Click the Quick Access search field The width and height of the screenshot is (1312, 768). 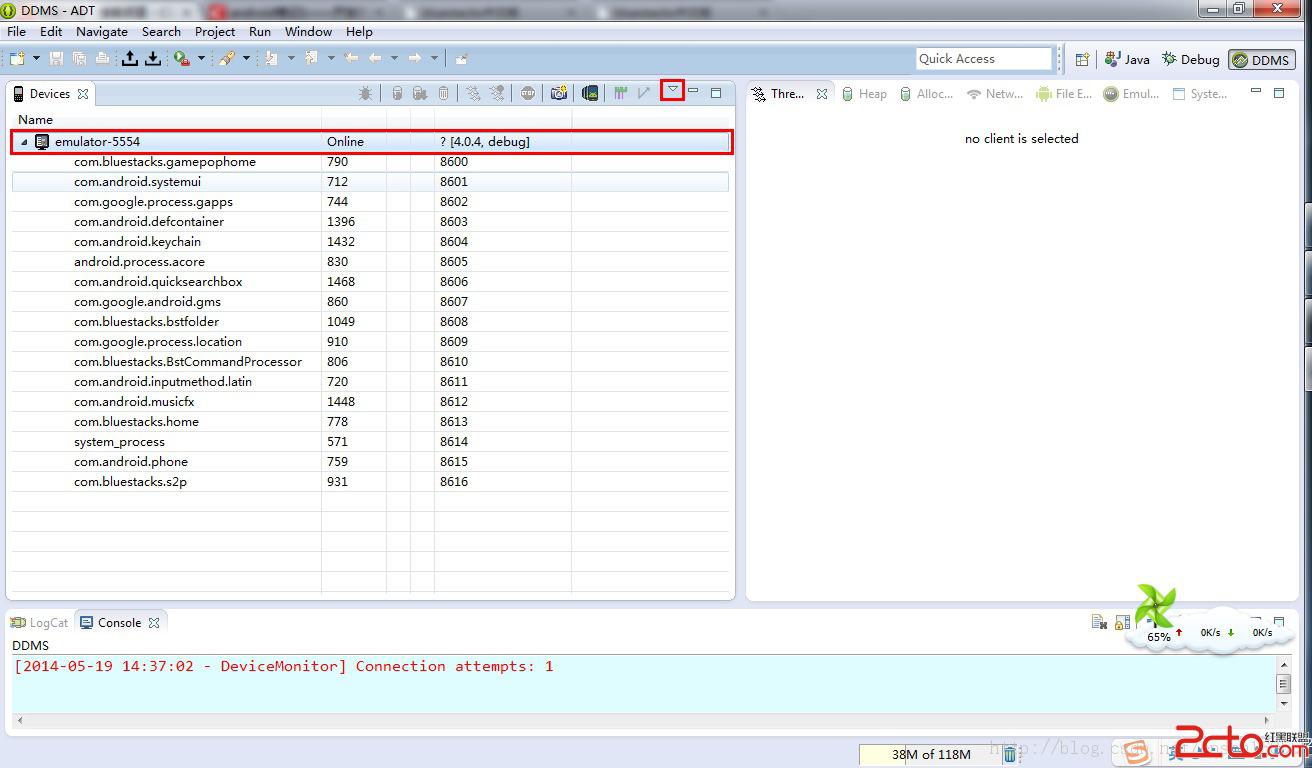[x=984, y=59]
